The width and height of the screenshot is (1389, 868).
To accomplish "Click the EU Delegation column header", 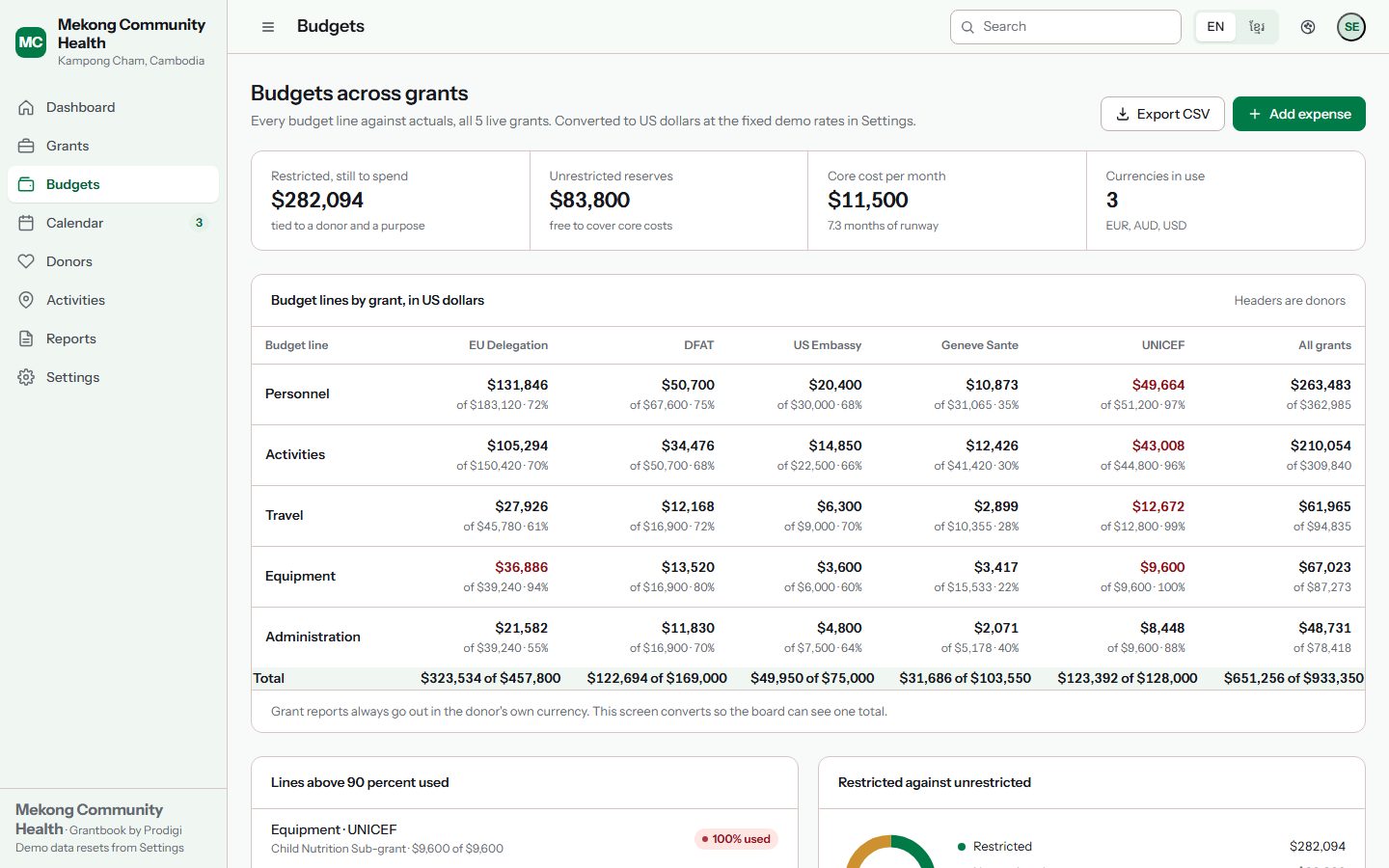I will (x=508, y=345).
